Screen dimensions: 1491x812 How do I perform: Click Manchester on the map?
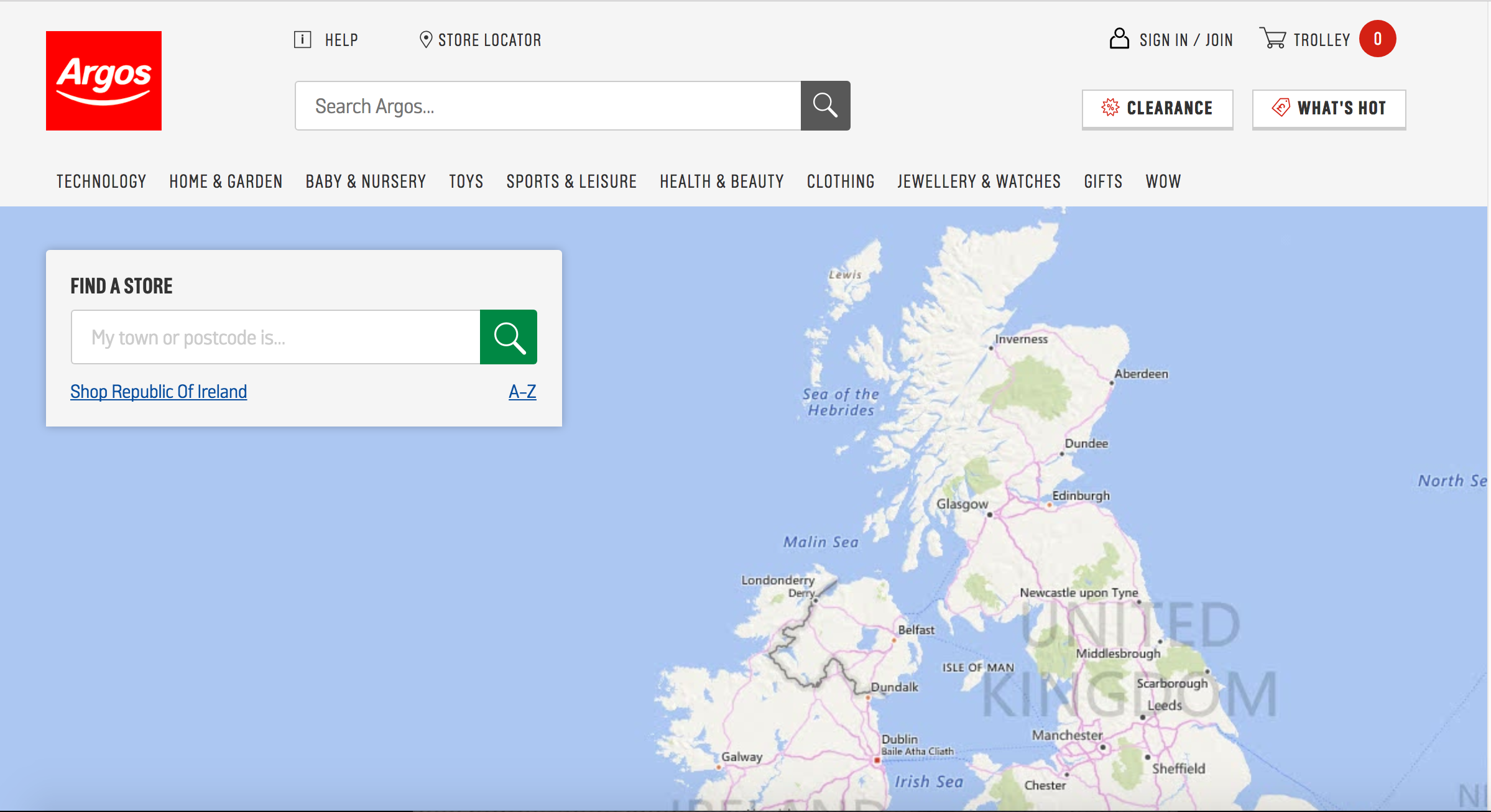(1067, 735)
